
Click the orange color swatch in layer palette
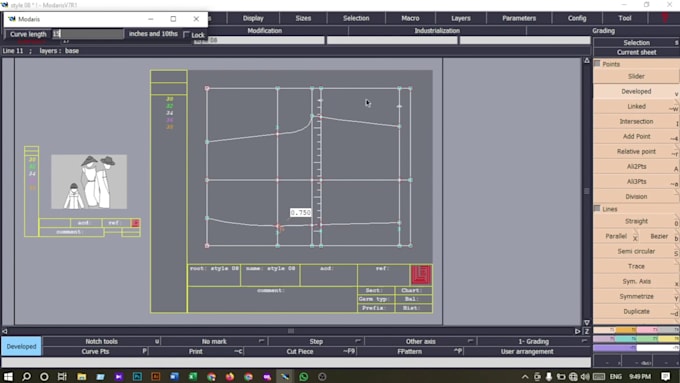(x=626, y=330)
